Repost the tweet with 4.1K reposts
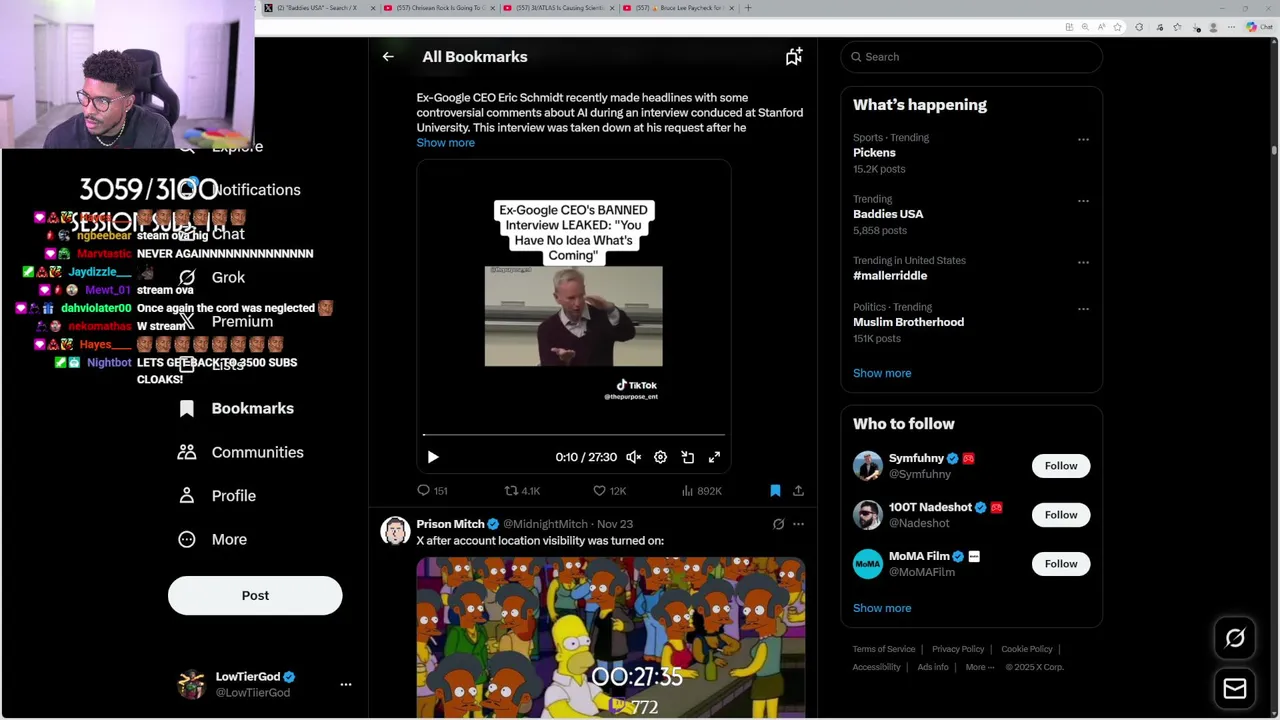The image size is (1280, 720). click(x=522, y=491)
